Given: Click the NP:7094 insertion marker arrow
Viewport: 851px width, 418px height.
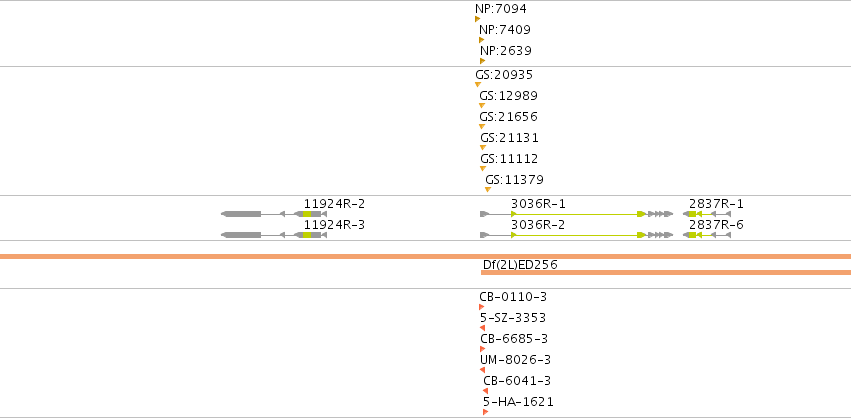Looking at the screenshot, I should (478, 19).
